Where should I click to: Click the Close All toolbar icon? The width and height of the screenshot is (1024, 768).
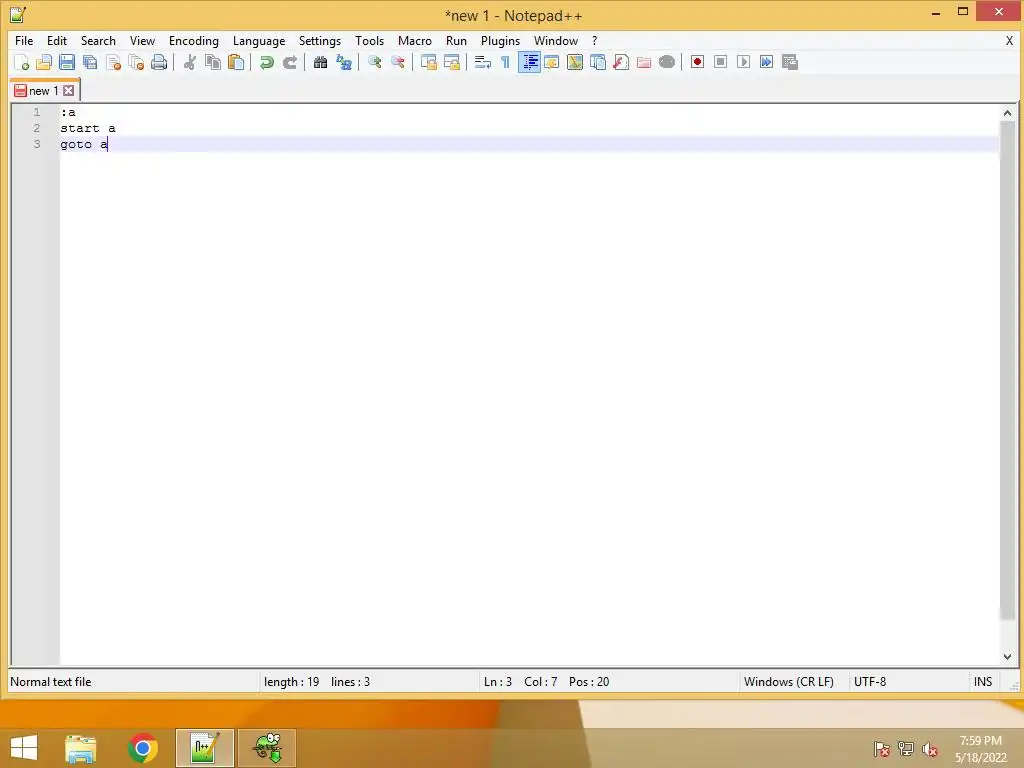pyautogui.click(x=136, y=62)
